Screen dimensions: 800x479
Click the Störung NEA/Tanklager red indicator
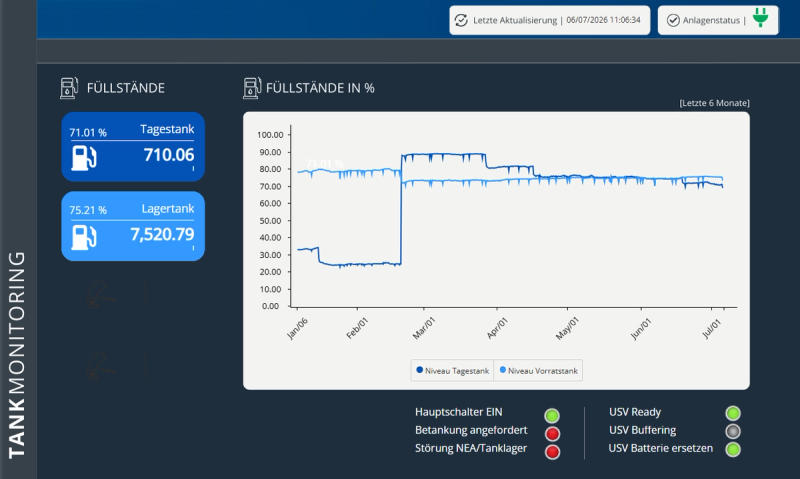click(x=552, y=452)
